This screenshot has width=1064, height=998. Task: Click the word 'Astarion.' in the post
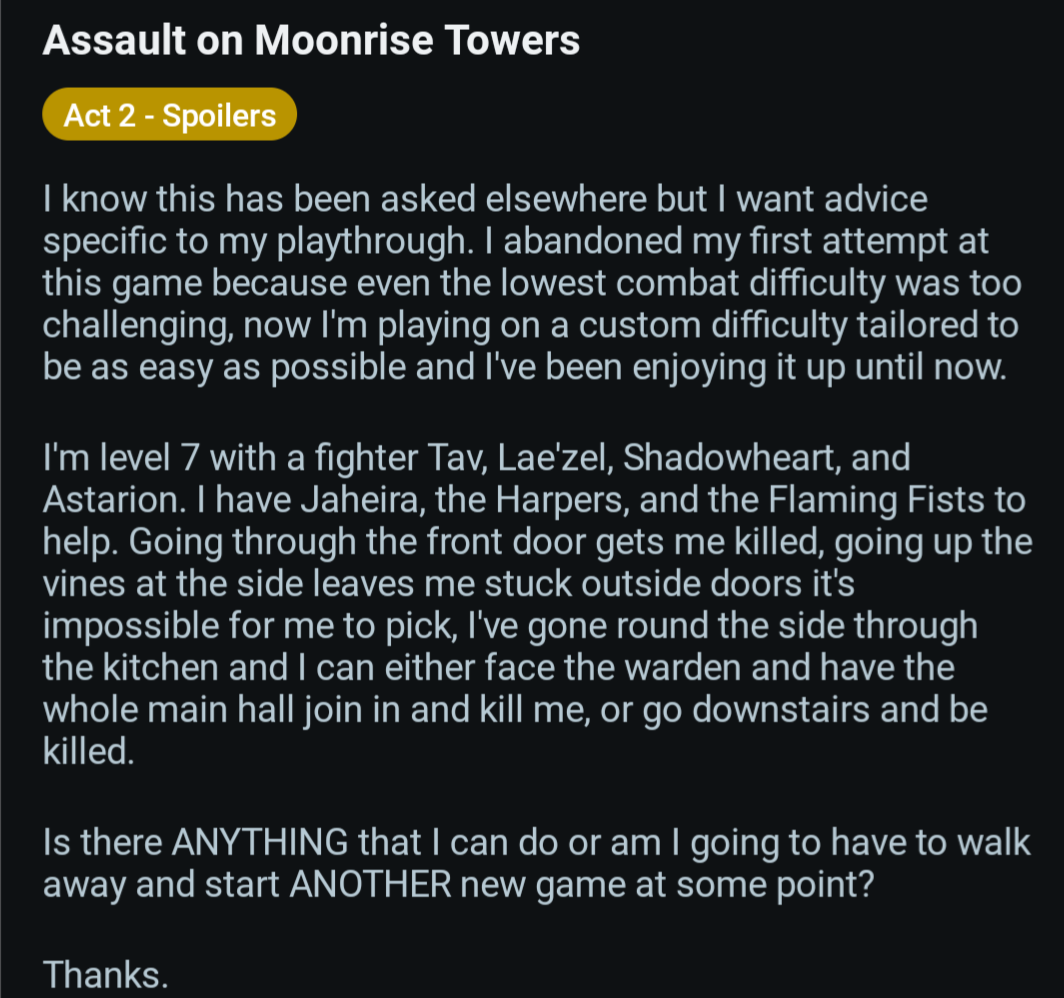(114, 500)
